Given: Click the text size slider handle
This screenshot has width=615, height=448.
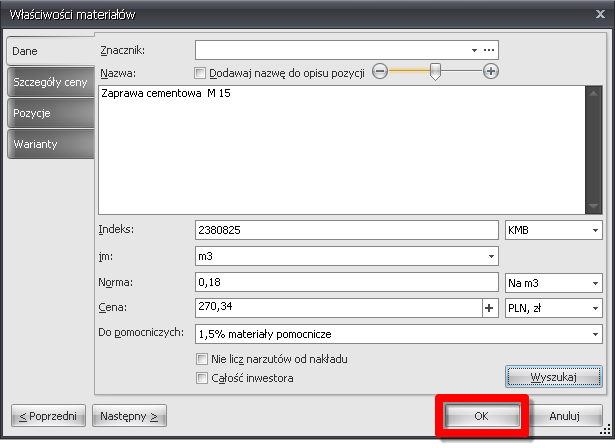Looking at the screenshot, I should (435, 72).
